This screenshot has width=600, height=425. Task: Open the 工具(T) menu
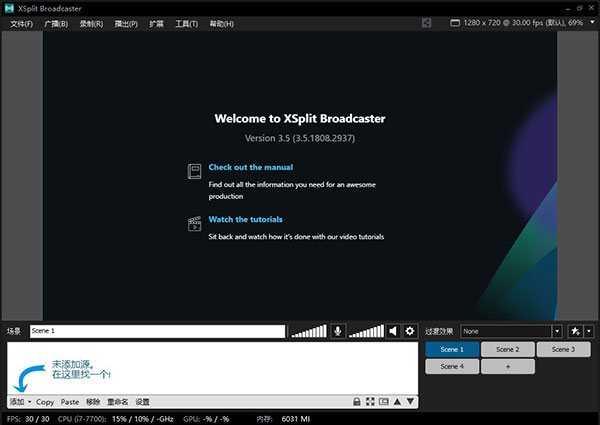point(186,23)
